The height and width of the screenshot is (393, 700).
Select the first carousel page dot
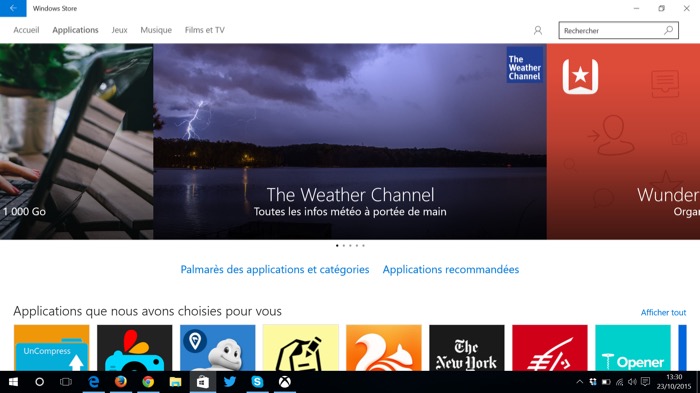[337, 246]
